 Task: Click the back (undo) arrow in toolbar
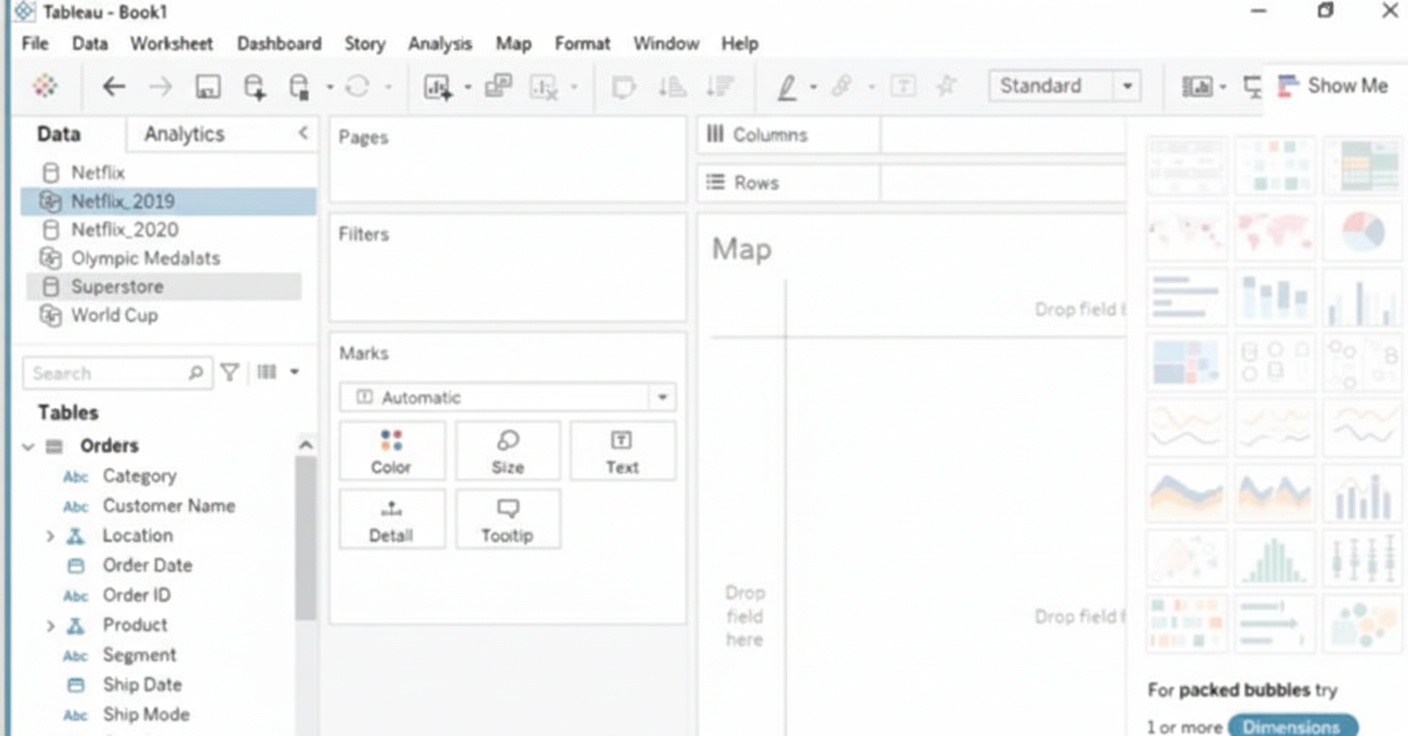pyautogui.click(x=114, y=87)
